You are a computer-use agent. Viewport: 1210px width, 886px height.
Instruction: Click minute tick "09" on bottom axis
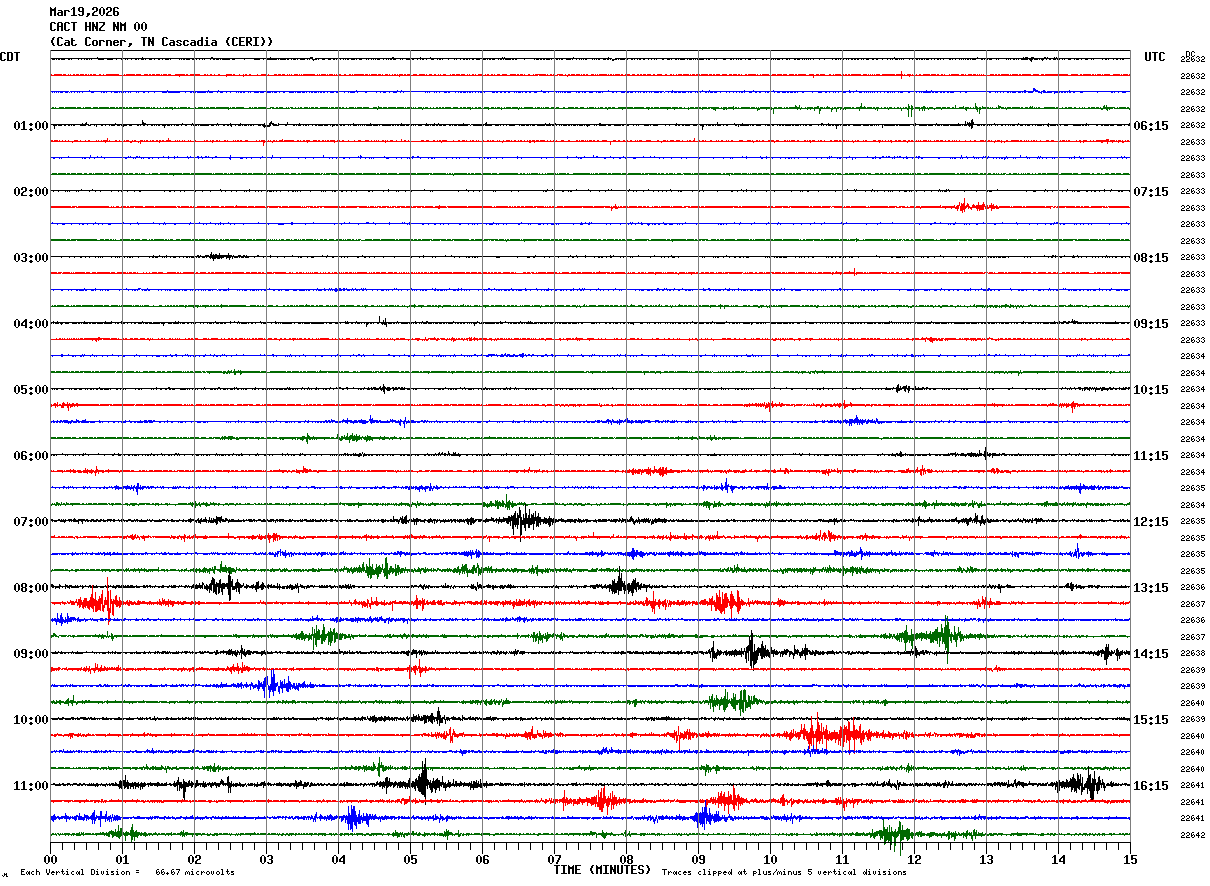(x=698, y=859)
